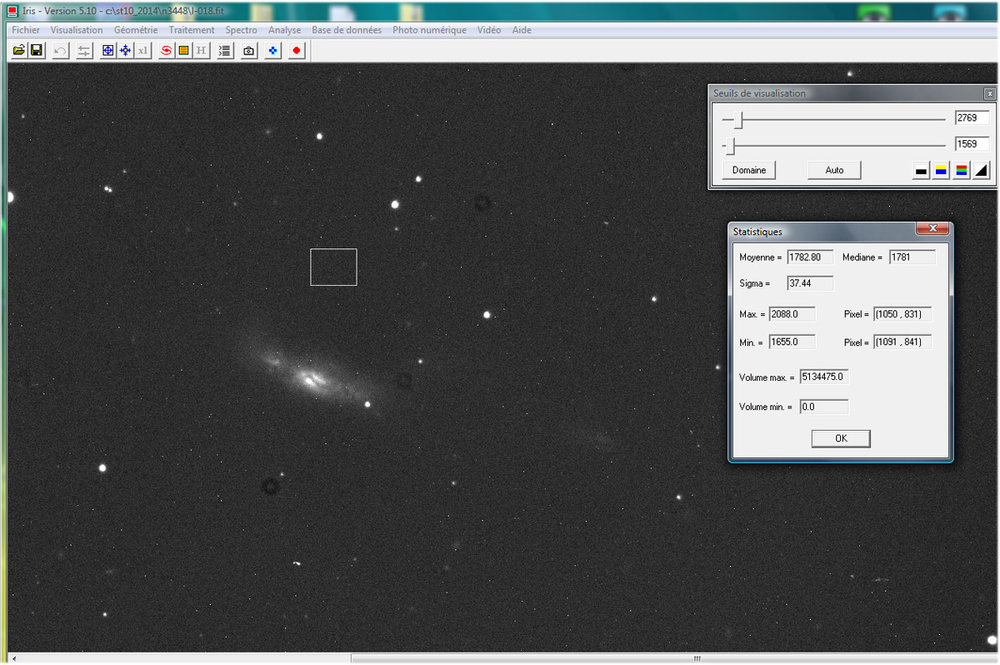The image size is (1000, 665).
Task: Click the blue dots cross toolbar icon
Action: 273,50
